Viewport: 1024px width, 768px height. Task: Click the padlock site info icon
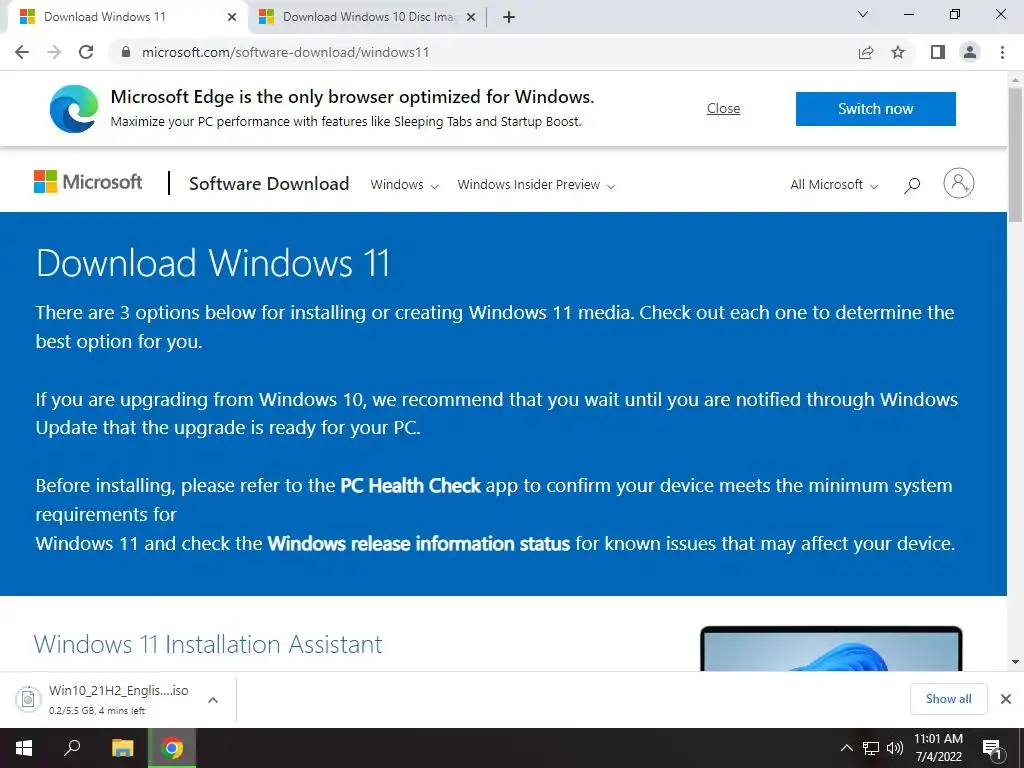(126, 52)
